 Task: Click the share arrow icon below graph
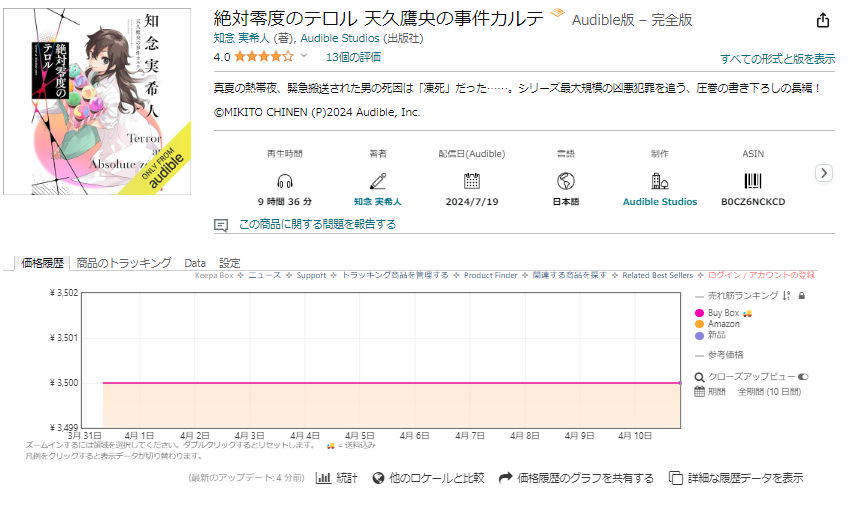[505, 478]
